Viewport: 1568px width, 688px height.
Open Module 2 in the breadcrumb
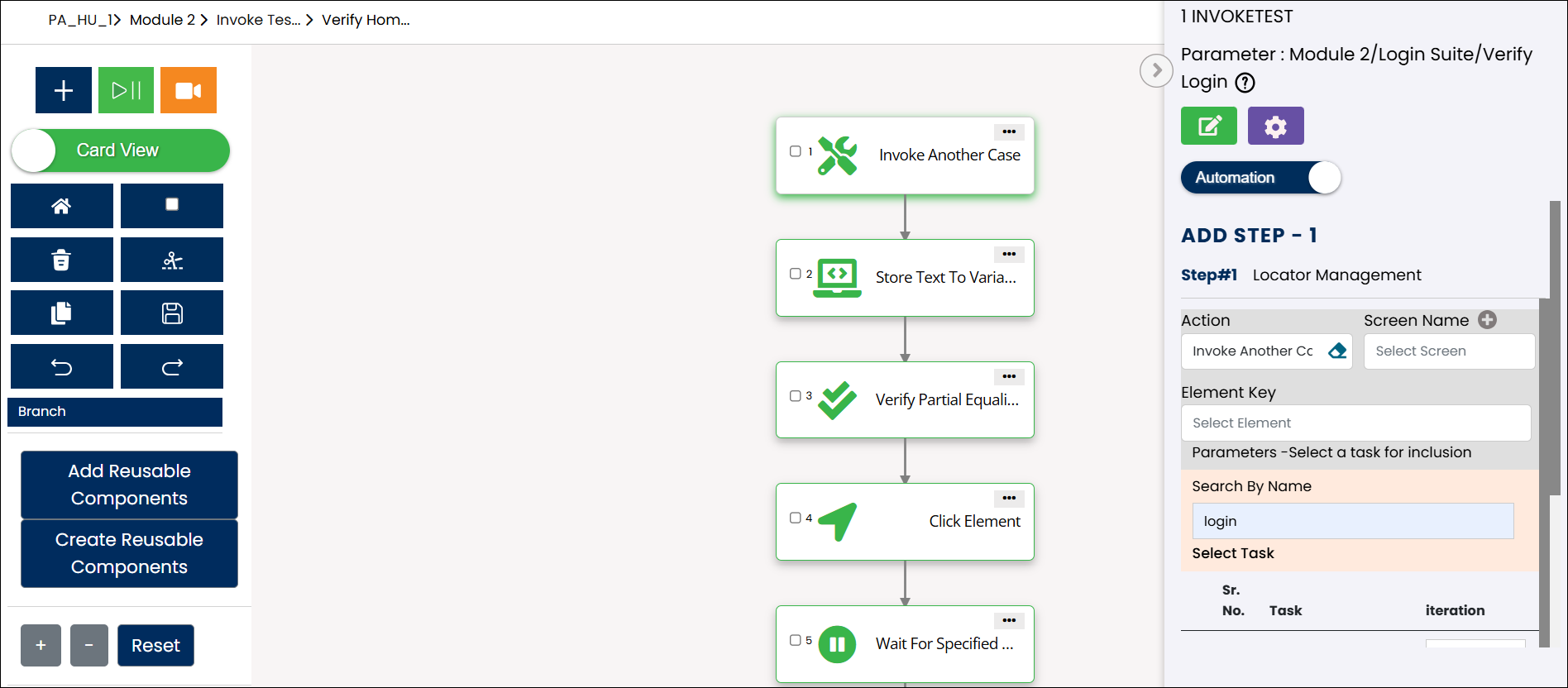click(x=162, y=20)
